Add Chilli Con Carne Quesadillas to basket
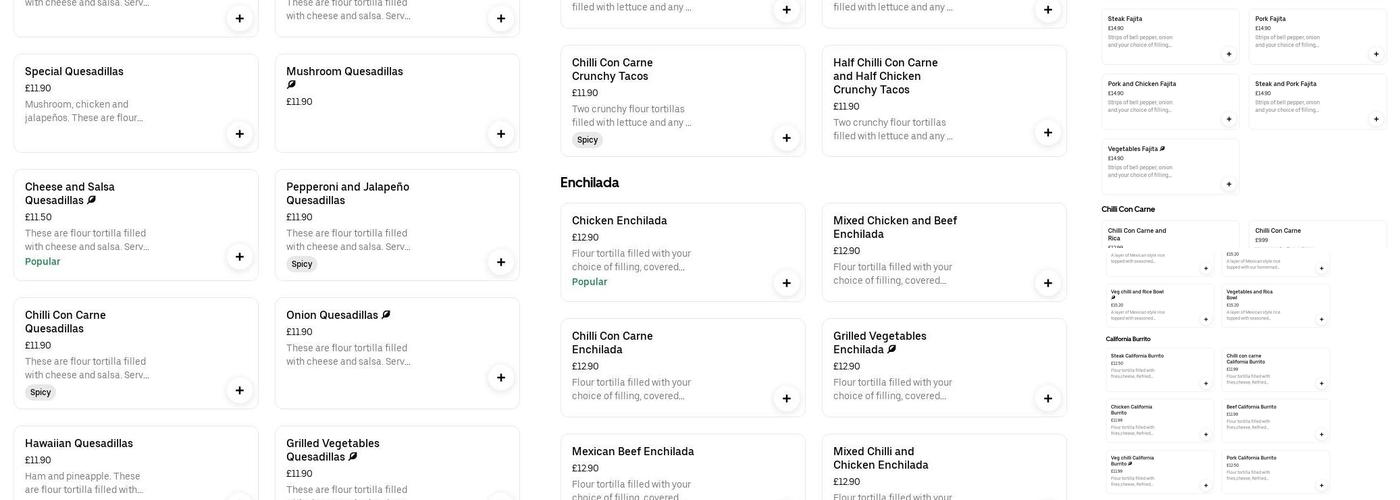 tap(239, 390)
